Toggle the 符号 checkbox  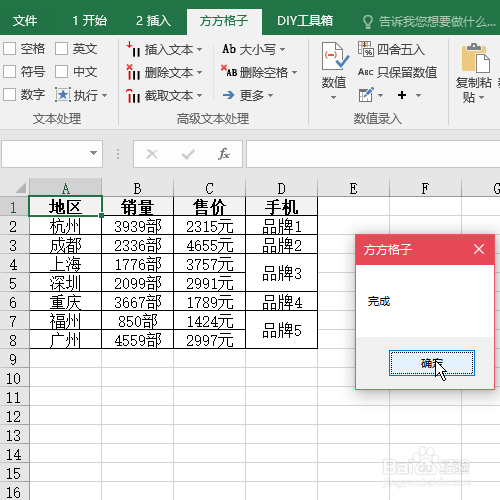tap(9, 71)
